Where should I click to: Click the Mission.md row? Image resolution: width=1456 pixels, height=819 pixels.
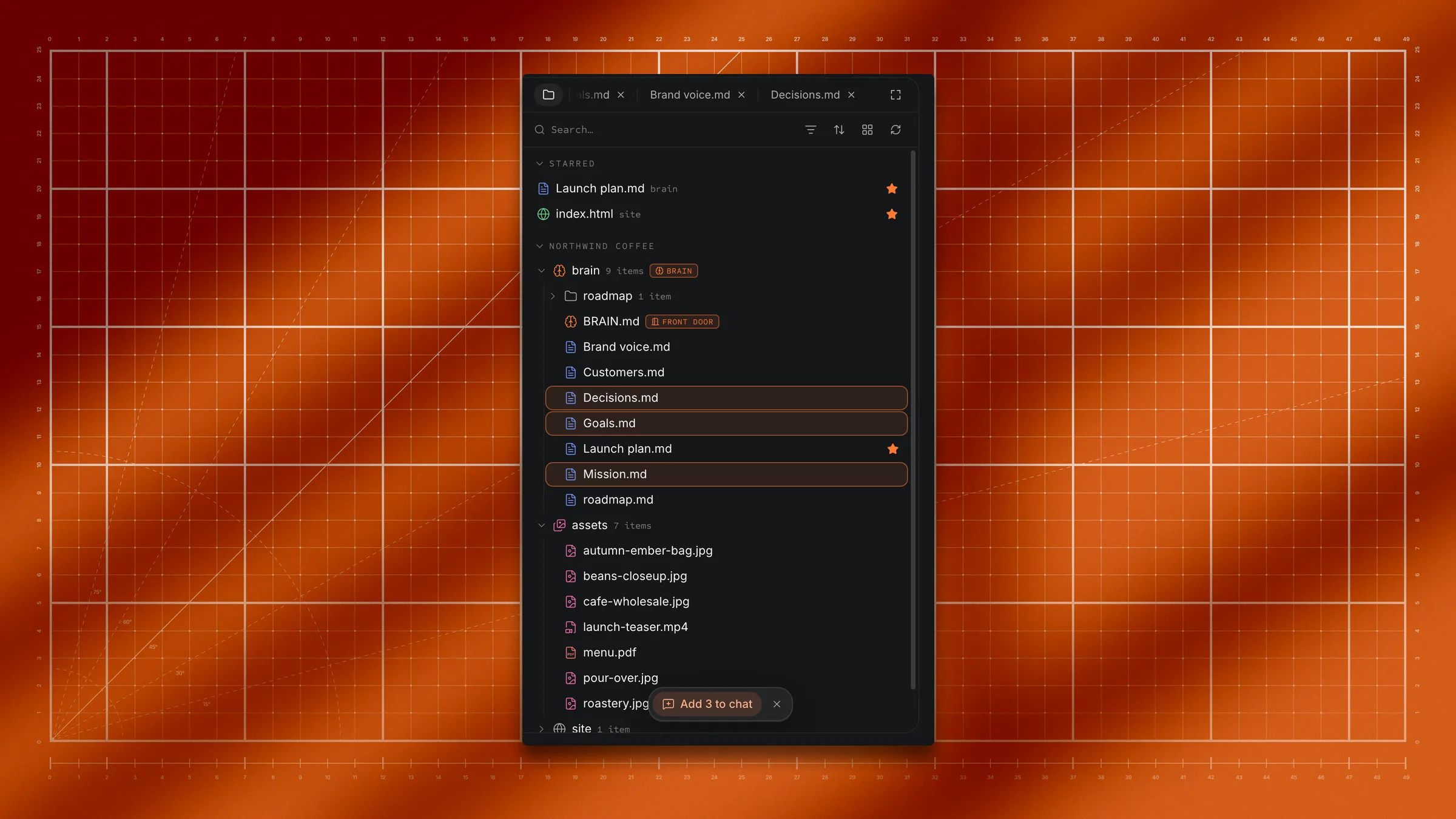click(x=726, y=474)
